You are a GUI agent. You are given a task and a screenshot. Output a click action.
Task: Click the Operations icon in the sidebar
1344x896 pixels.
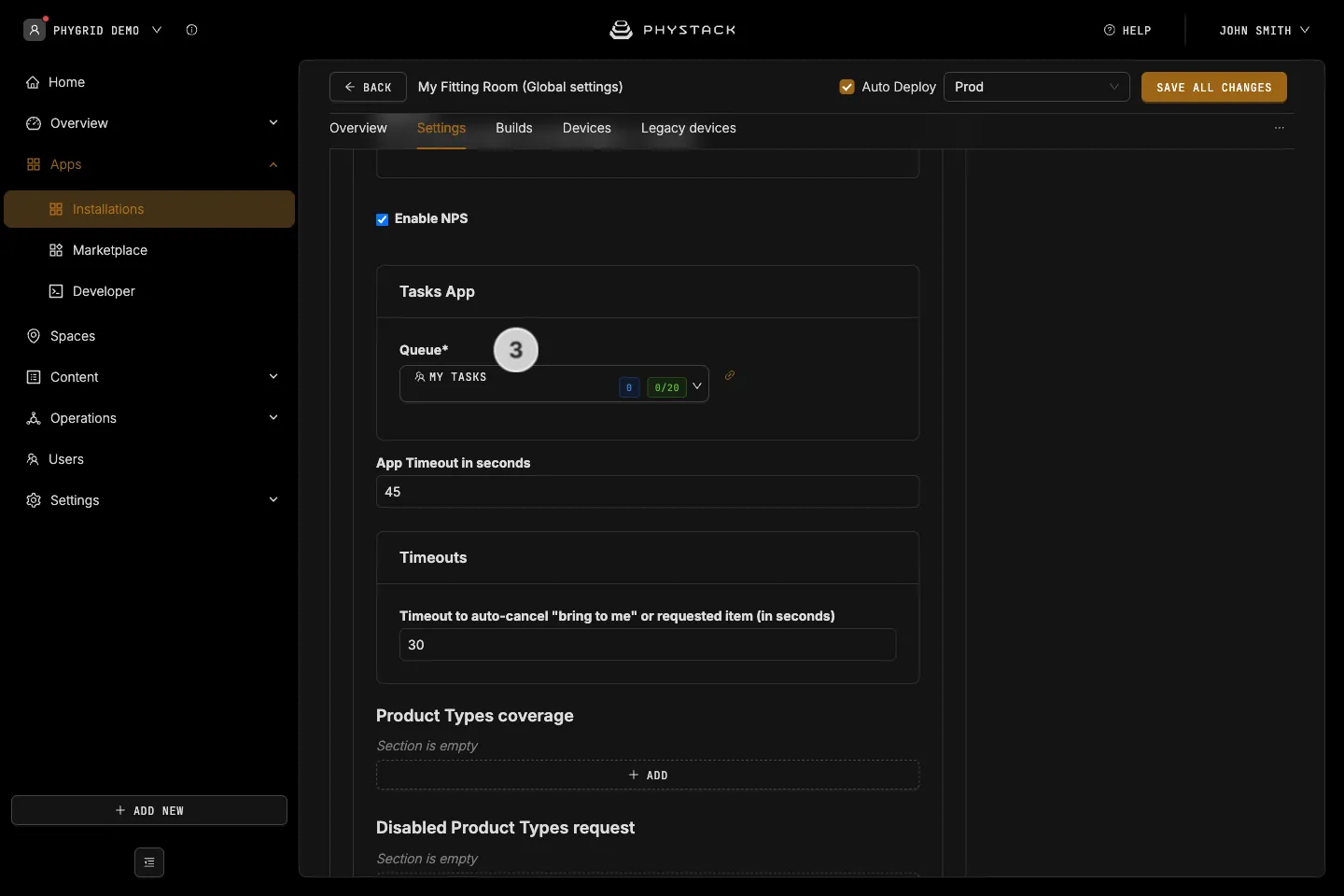click(x=34, y=418)
